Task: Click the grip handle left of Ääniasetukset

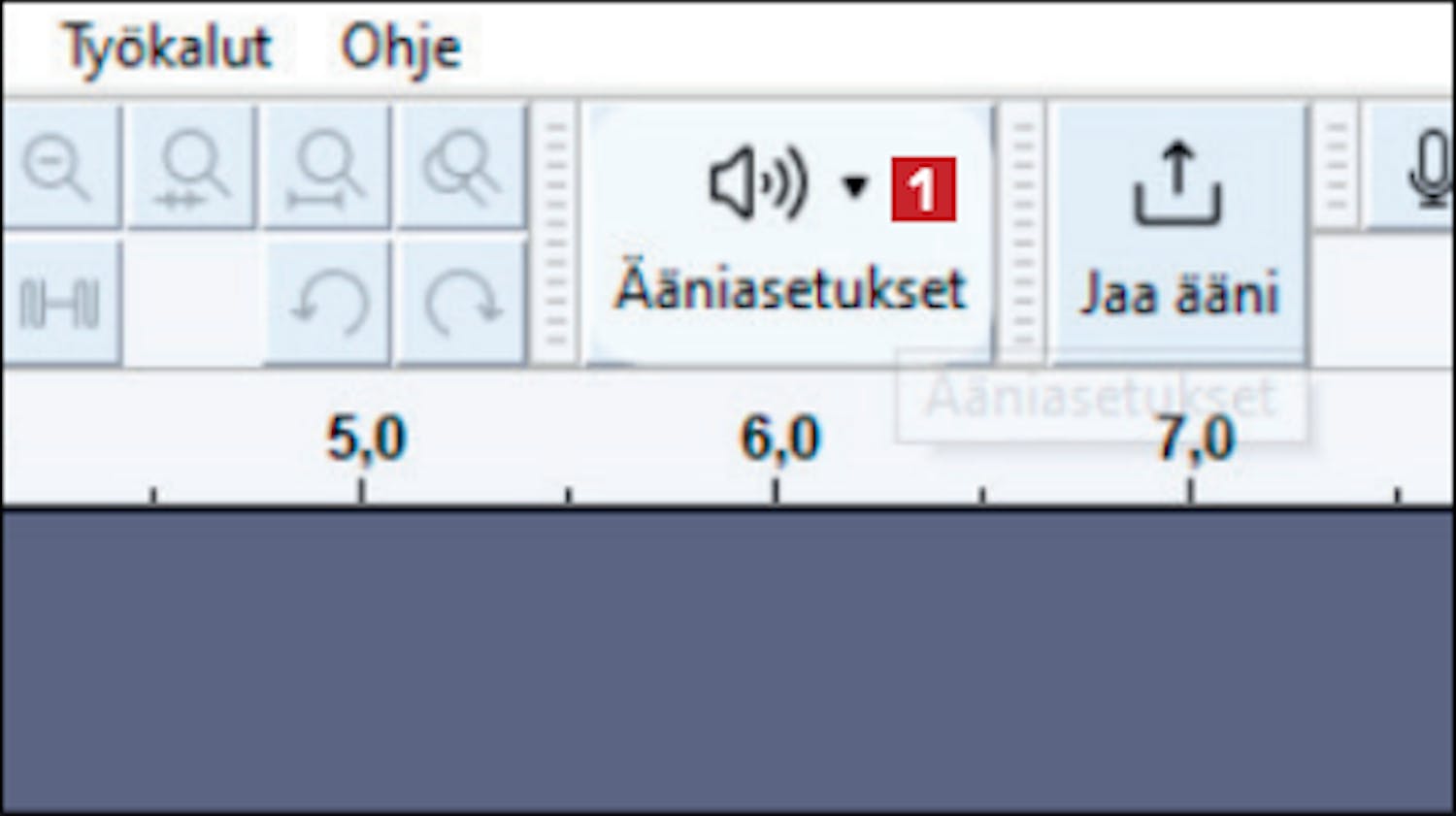Action: [555, 233]
